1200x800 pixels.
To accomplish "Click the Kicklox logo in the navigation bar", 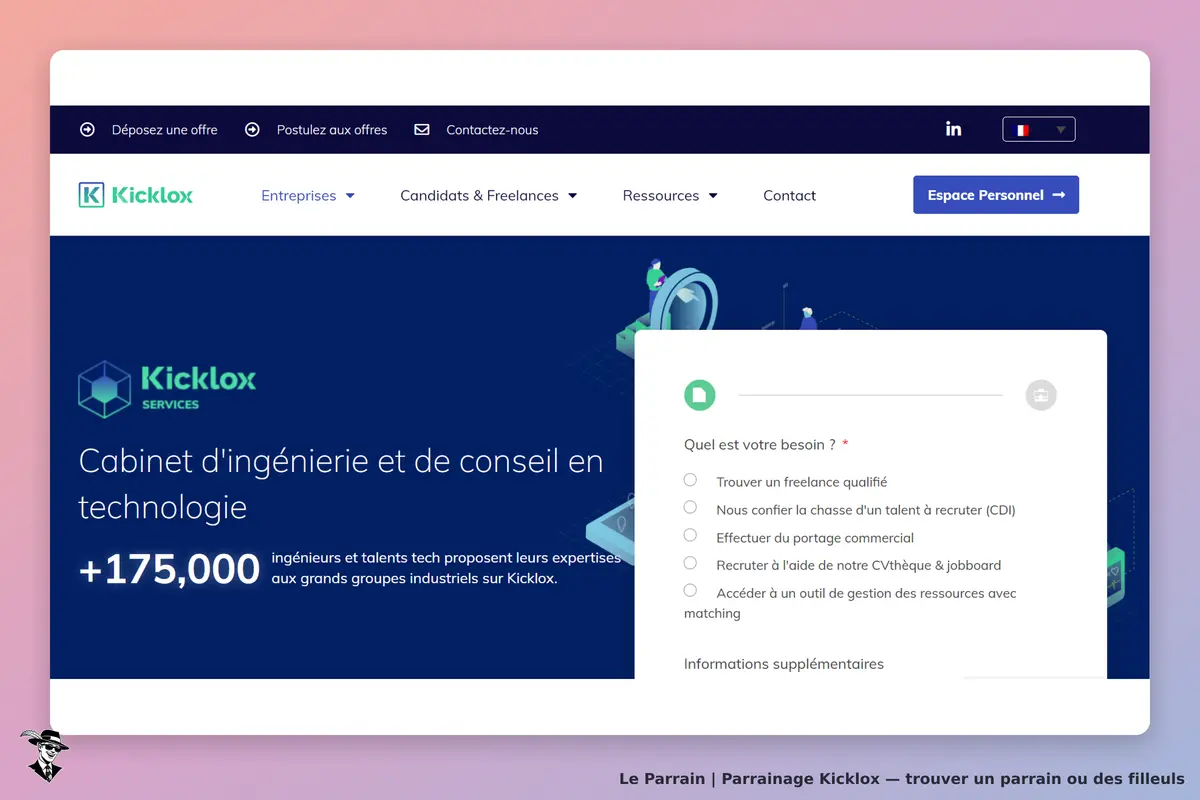I will point(136,195).
